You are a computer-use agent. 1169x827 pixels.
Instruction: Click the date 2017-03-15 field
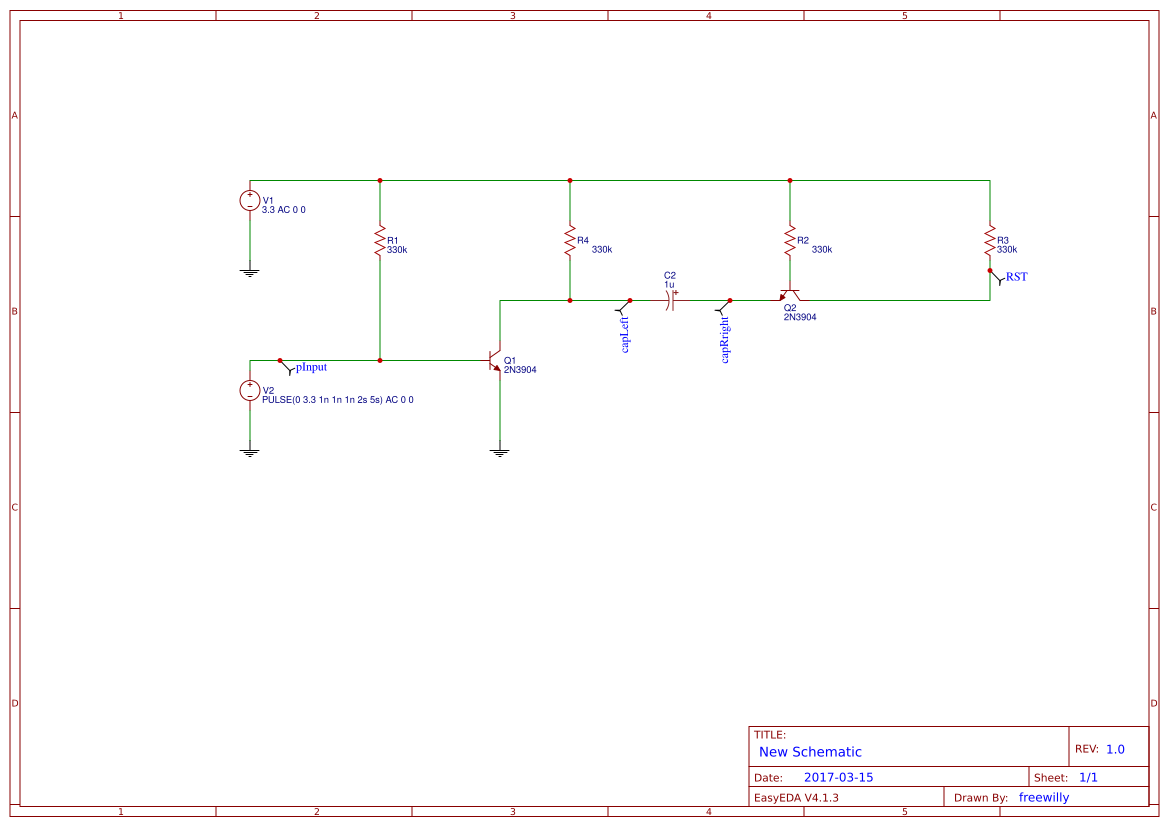tap(841, 776)
